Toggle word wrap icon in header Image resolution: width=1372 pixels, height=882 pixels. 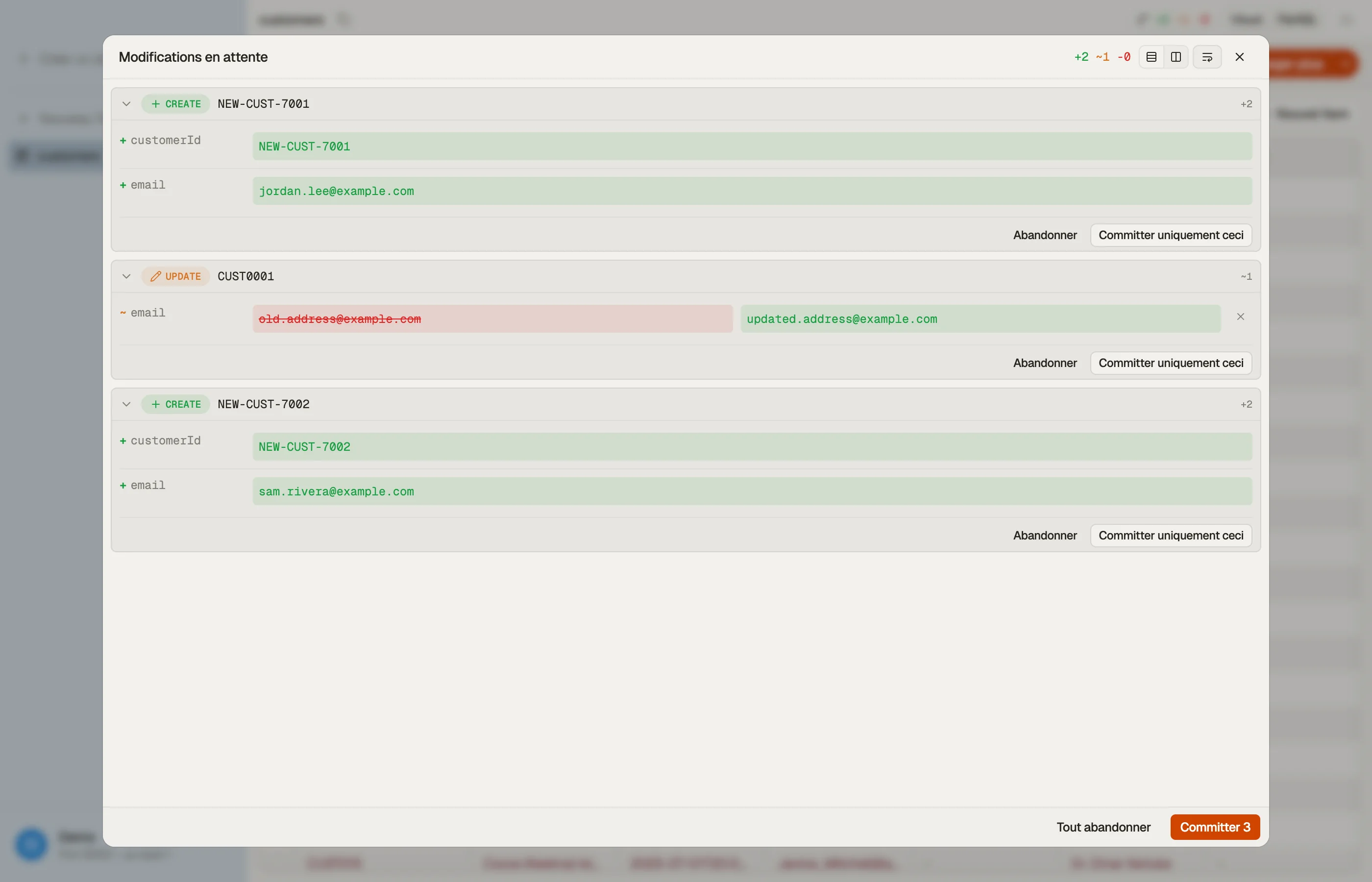point(1207,57)
